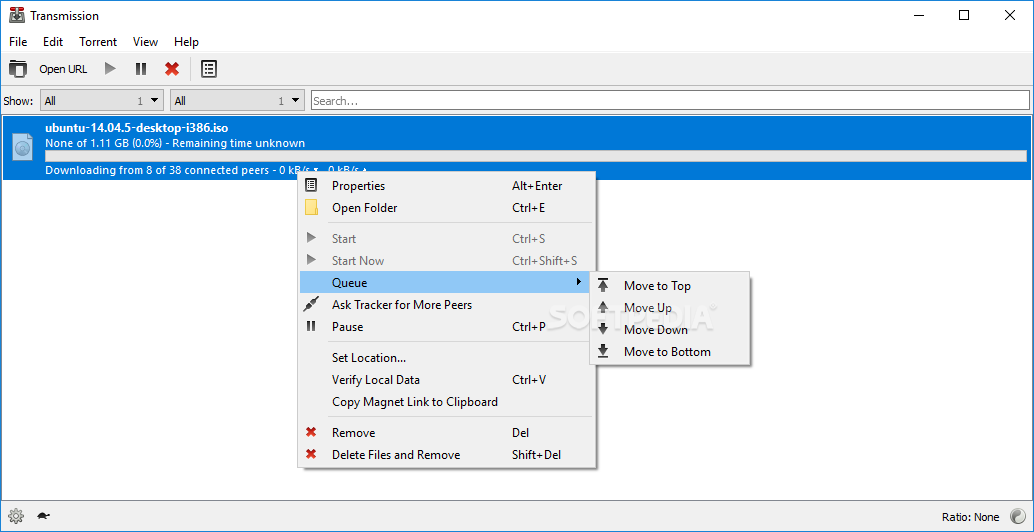Click the red Remove torrent toolbar icon
The width and height of the screenshot is (1034, 532).
click(x=172, y=69)
